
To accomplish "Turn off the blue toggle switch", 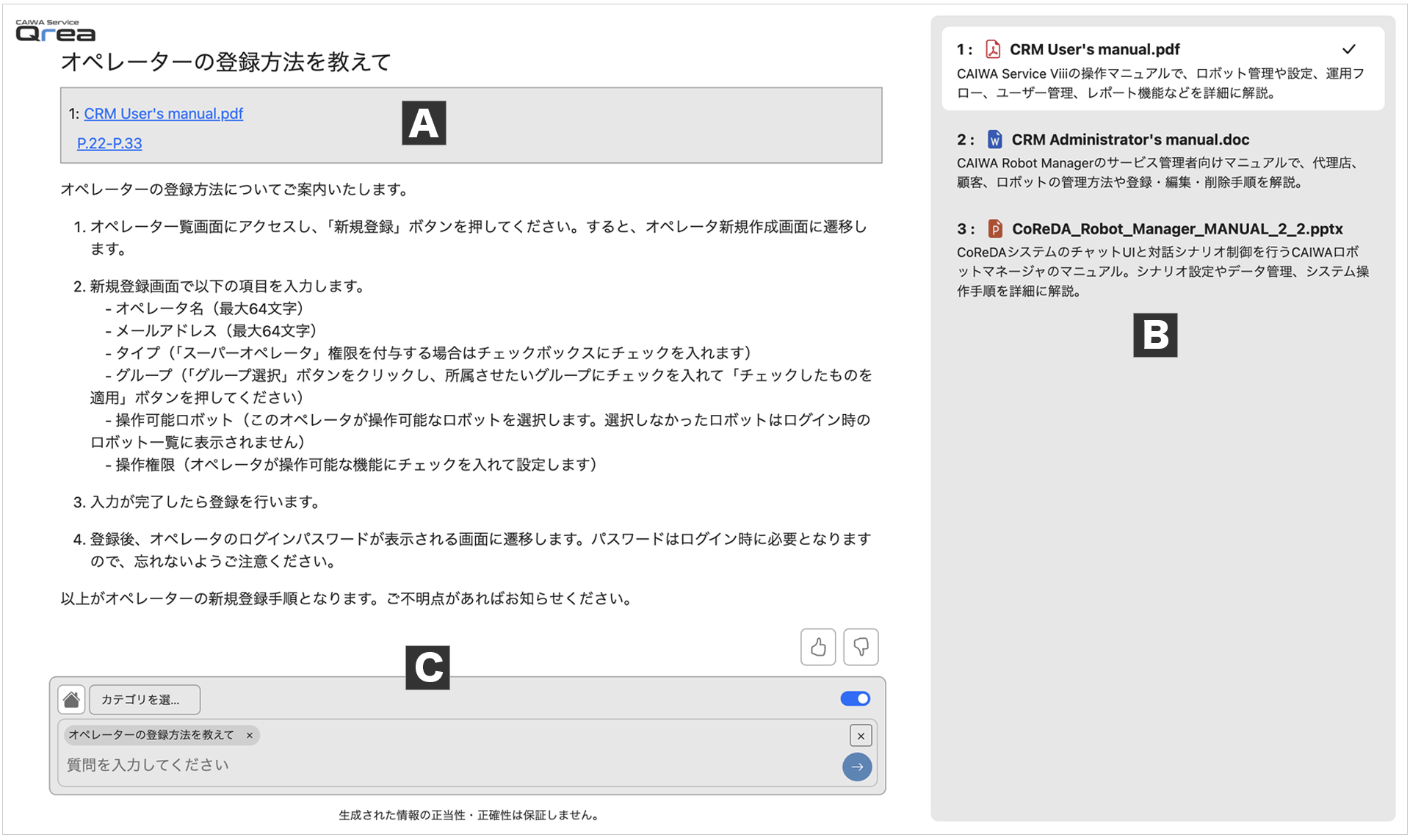I will 855,698.
